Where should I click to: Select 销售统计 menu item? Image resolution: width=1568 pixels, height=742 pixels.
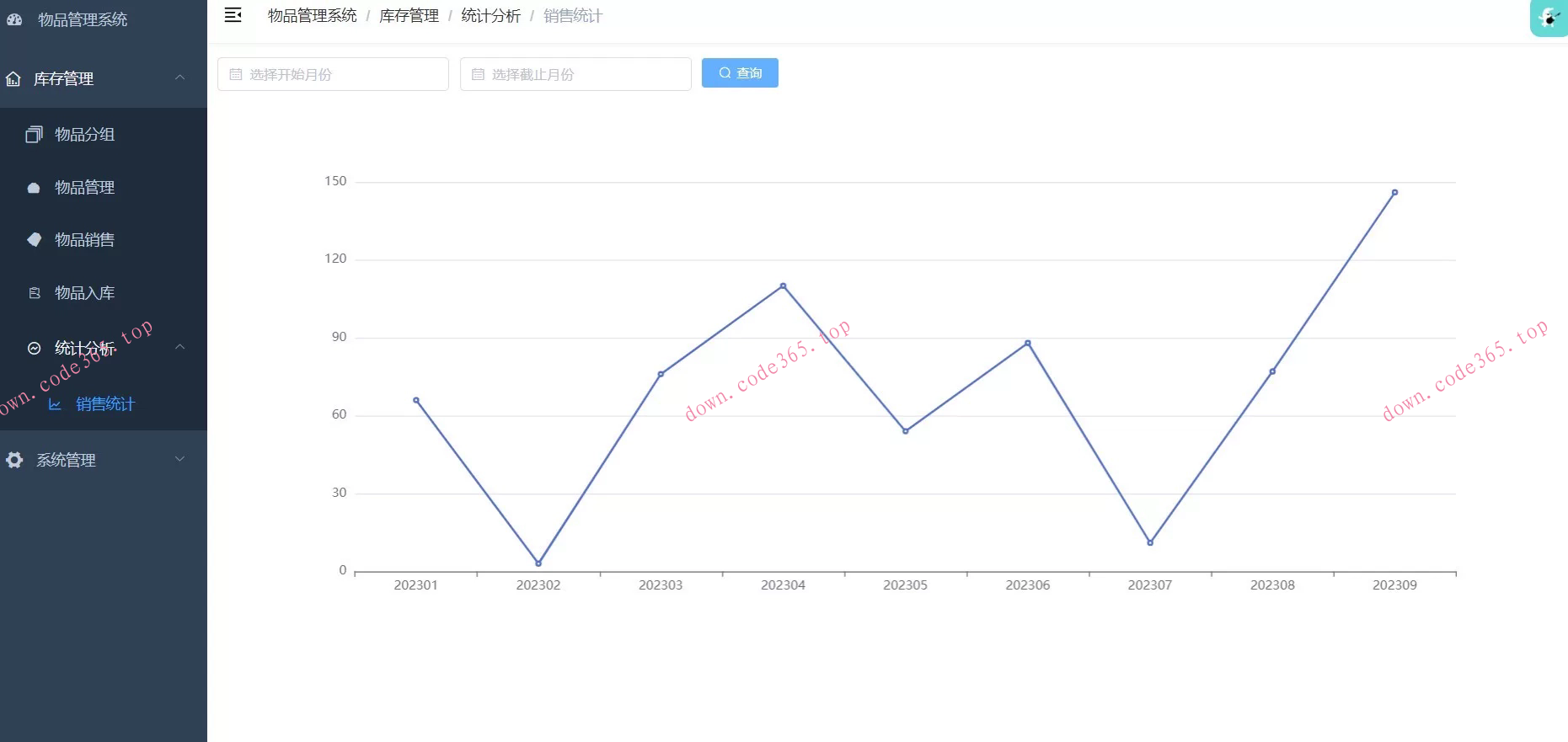point(104,404)
